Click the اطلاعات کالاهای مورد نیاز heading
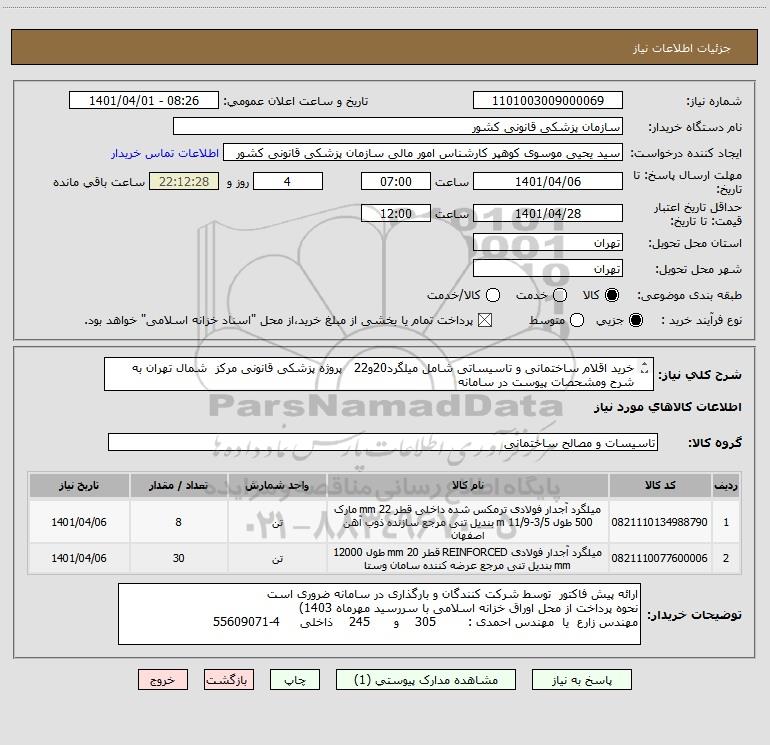 pyautogui.click(x=667, y=407)
